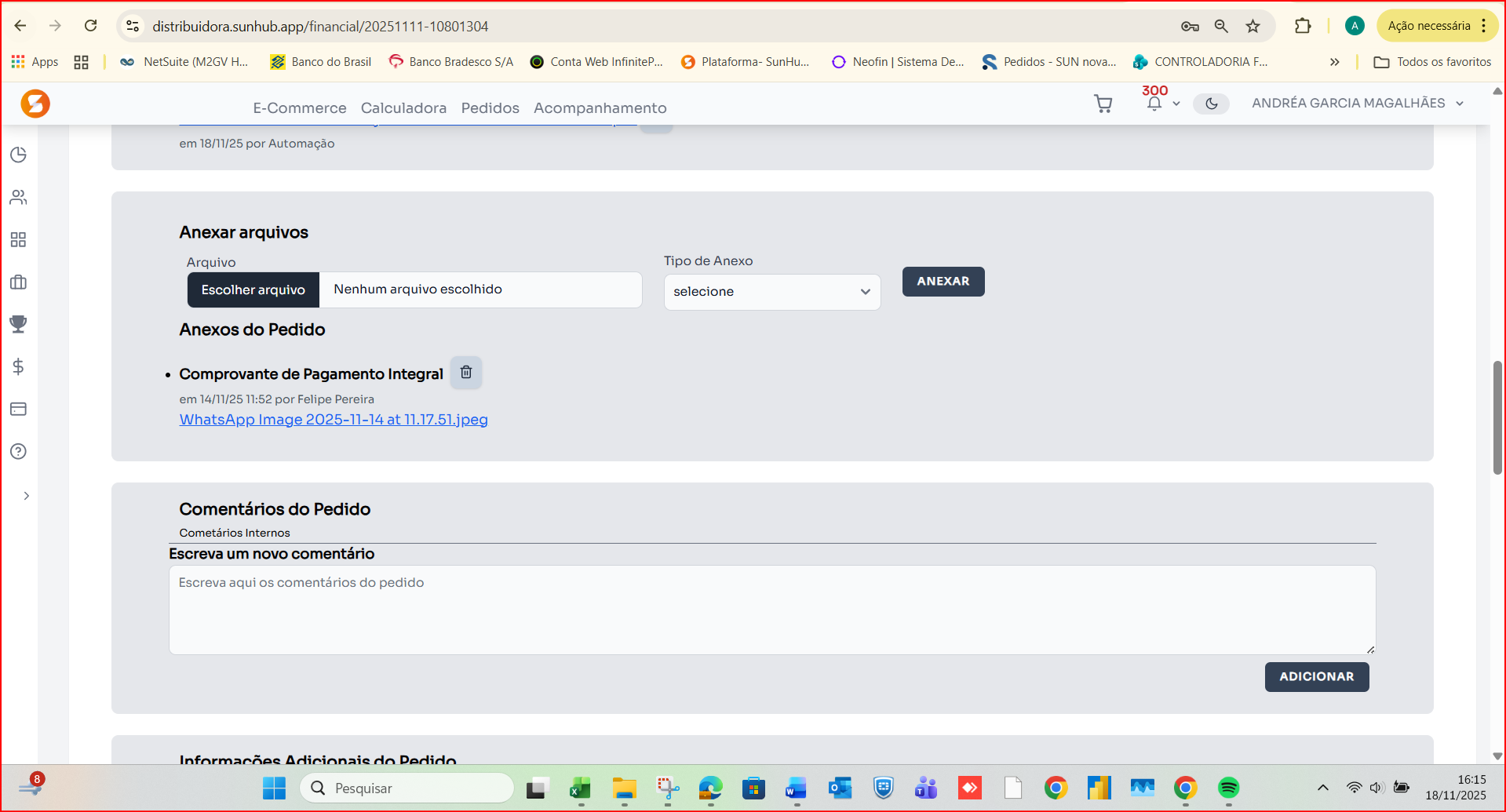Image resolution: width=1506 pixels, height=812 pixels.
Task: Expand the collapsed sidebar with chevron
Action: coord(26,496)
